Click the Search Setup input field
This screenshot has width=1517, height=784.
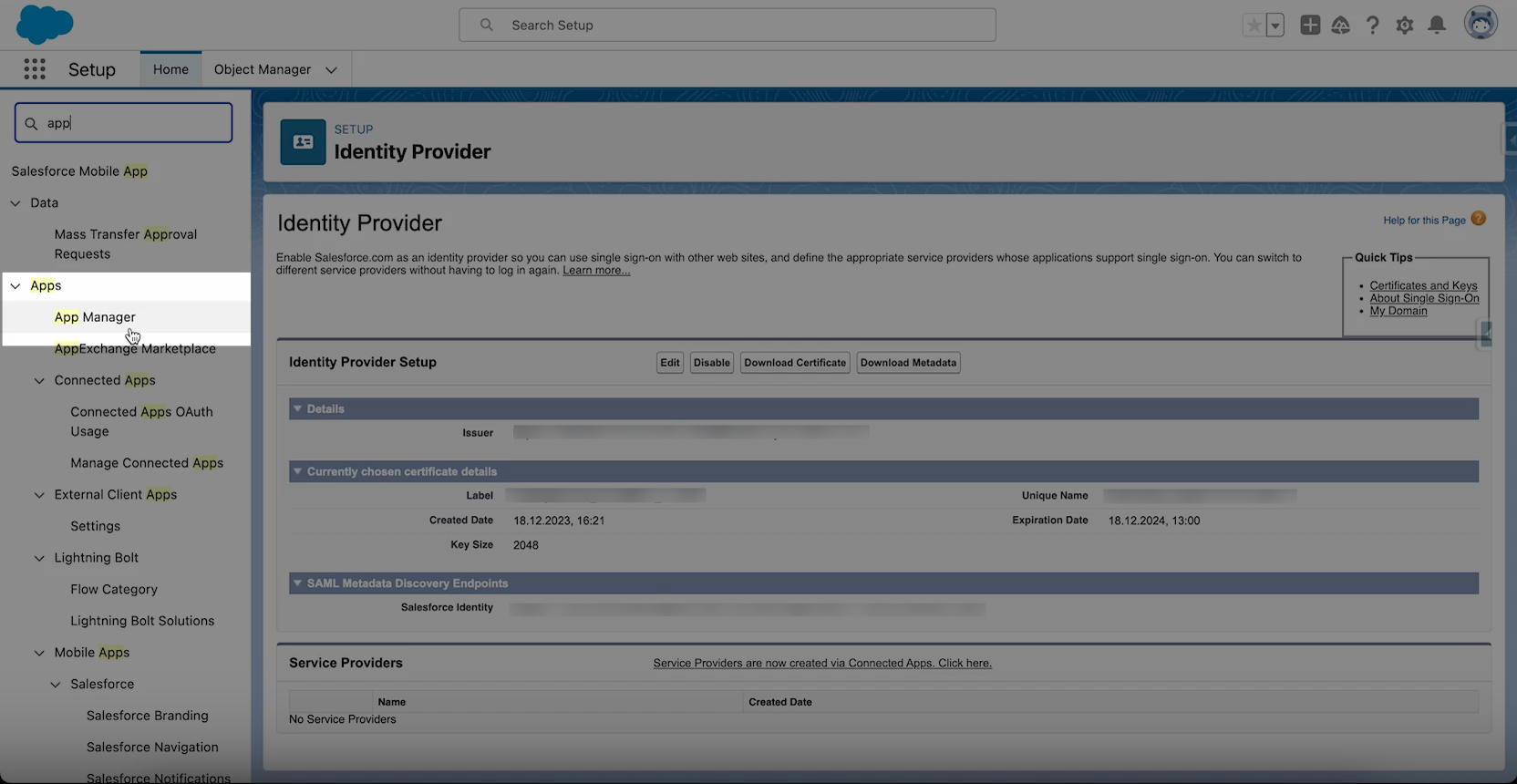[x=728, y=26]
